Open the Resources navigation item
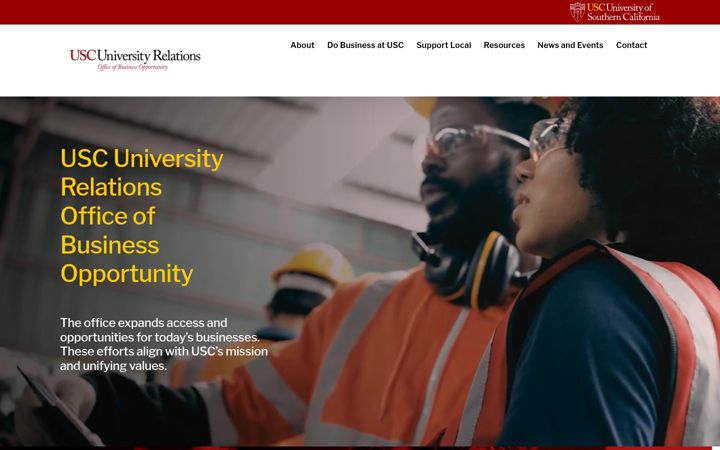The height and width of the screenshot is (450, 720). click(504, 45)
